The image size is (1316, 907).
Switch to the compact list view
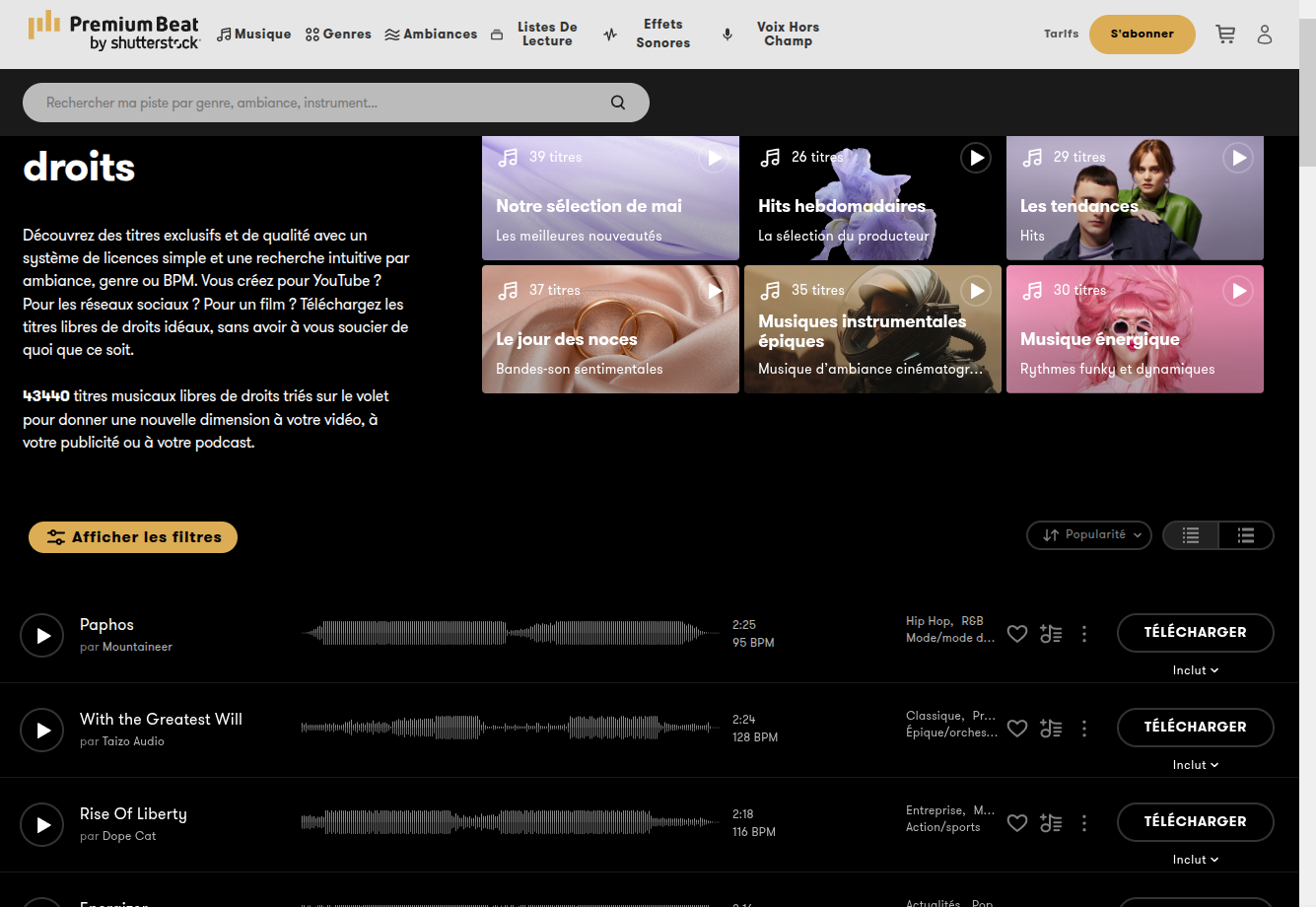click(1191, 535)
